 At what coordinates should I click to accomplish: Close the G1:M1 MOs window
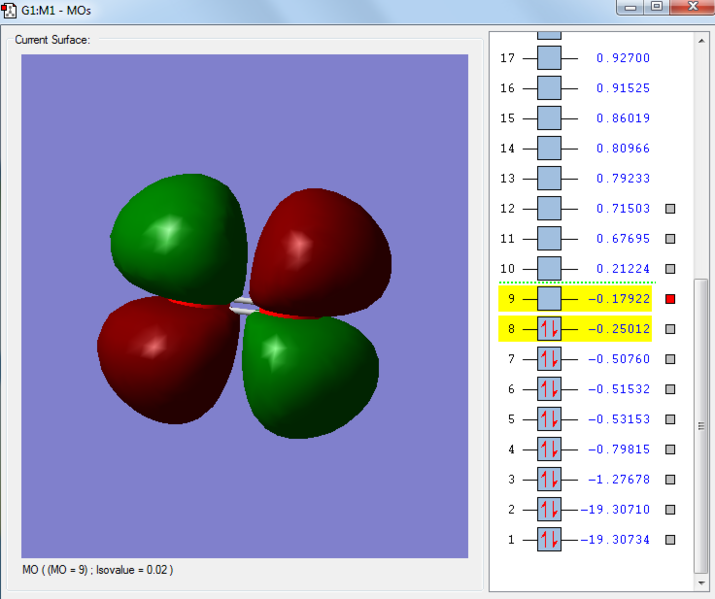[693, 7]
